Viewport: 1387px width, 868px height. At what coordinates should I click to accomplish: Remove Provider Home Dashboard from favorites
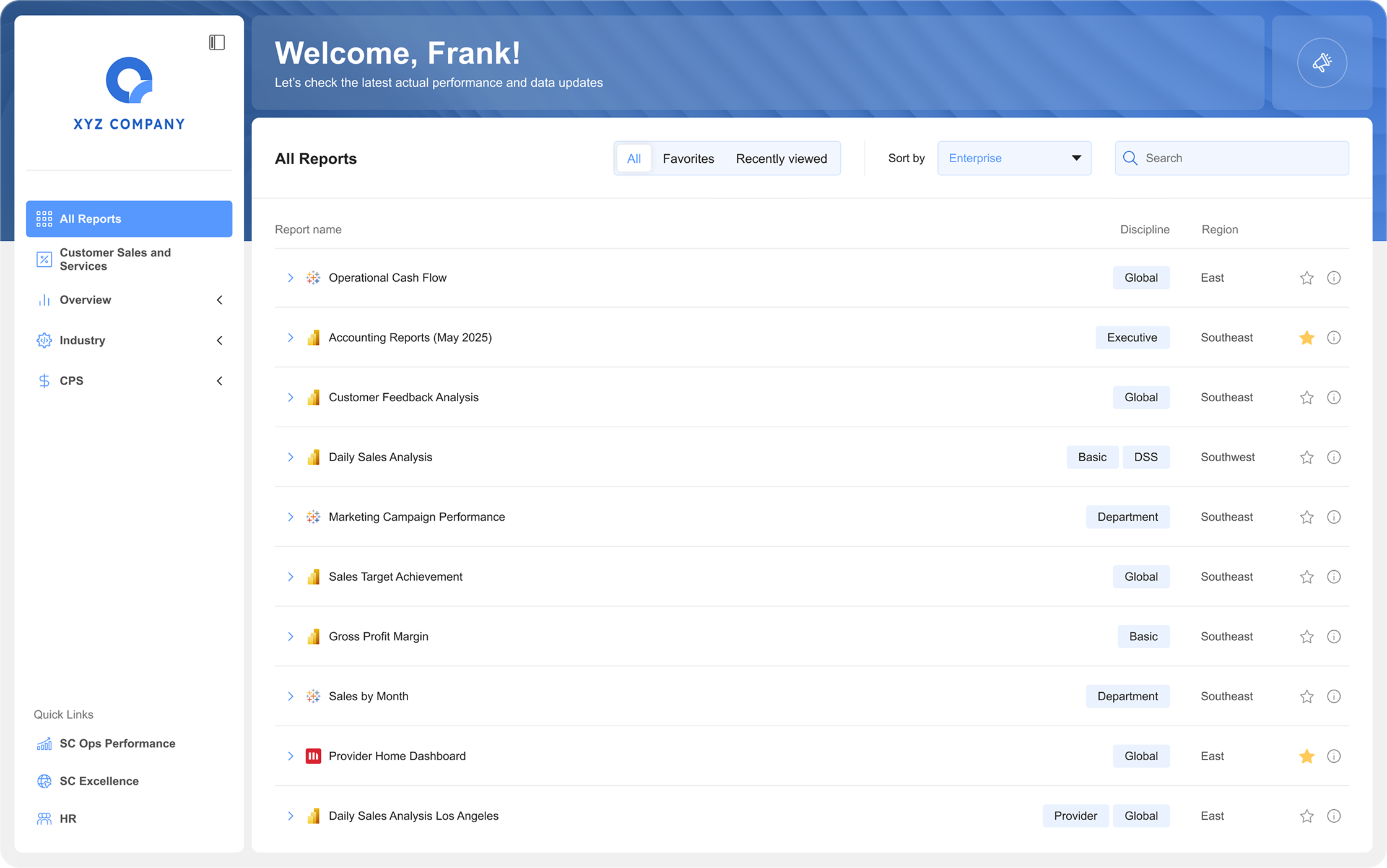(x=1307, y=756)
